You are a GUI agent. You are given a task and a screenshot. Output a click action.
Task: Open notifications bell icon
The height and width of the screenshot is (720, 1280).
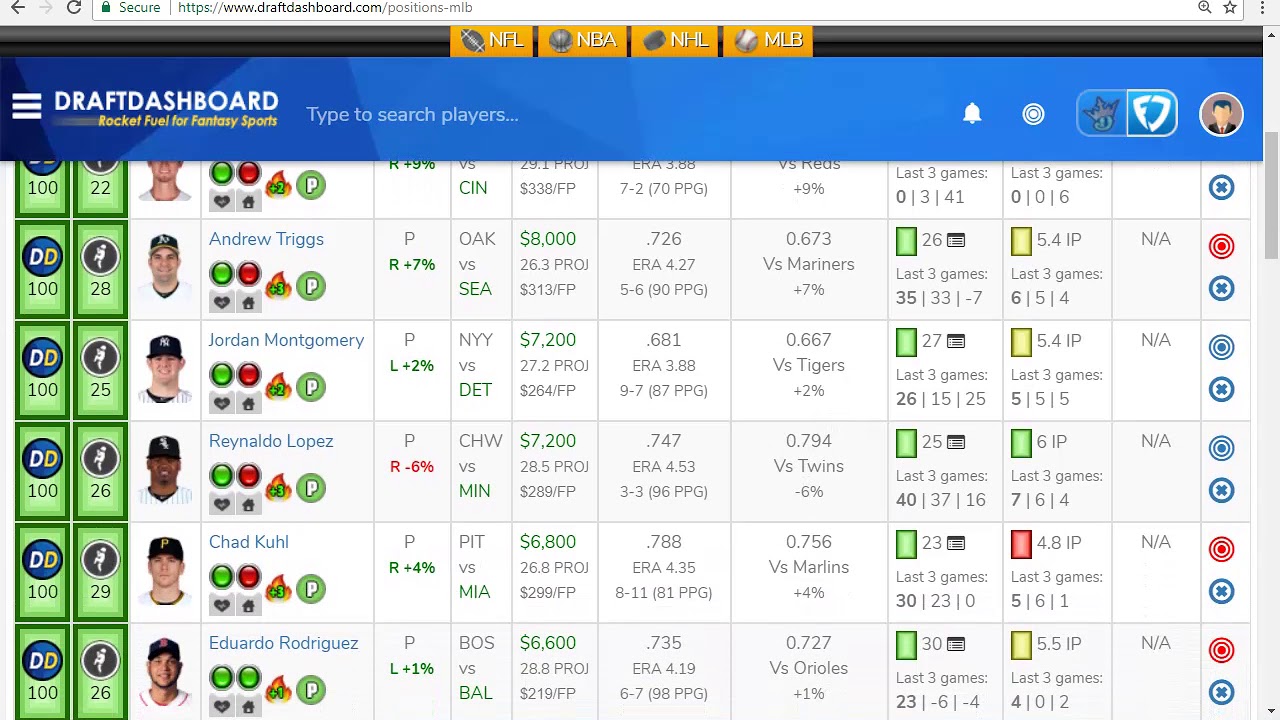[972, 113]
